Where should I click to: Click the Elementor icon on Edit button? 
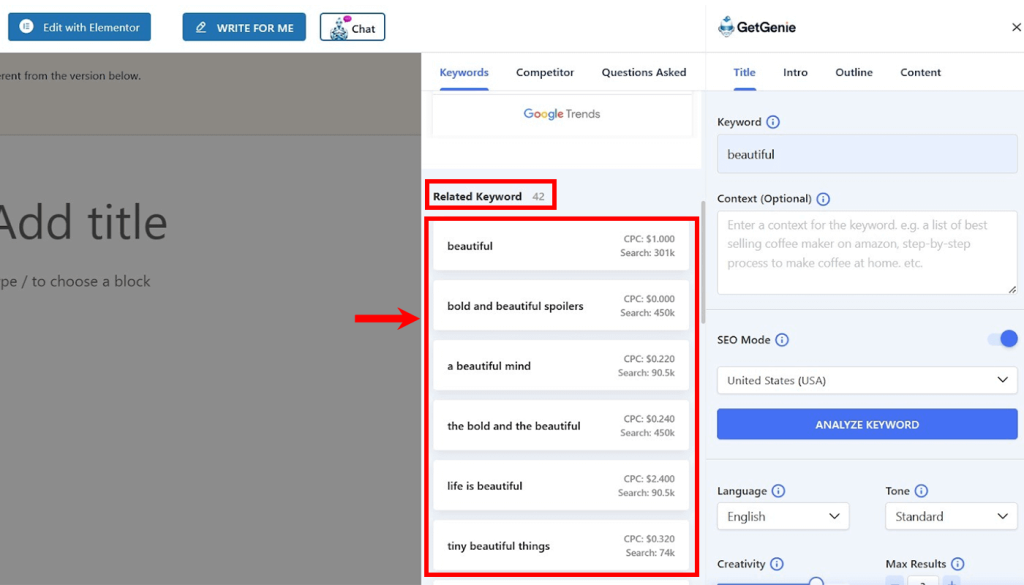pos(26,27)
